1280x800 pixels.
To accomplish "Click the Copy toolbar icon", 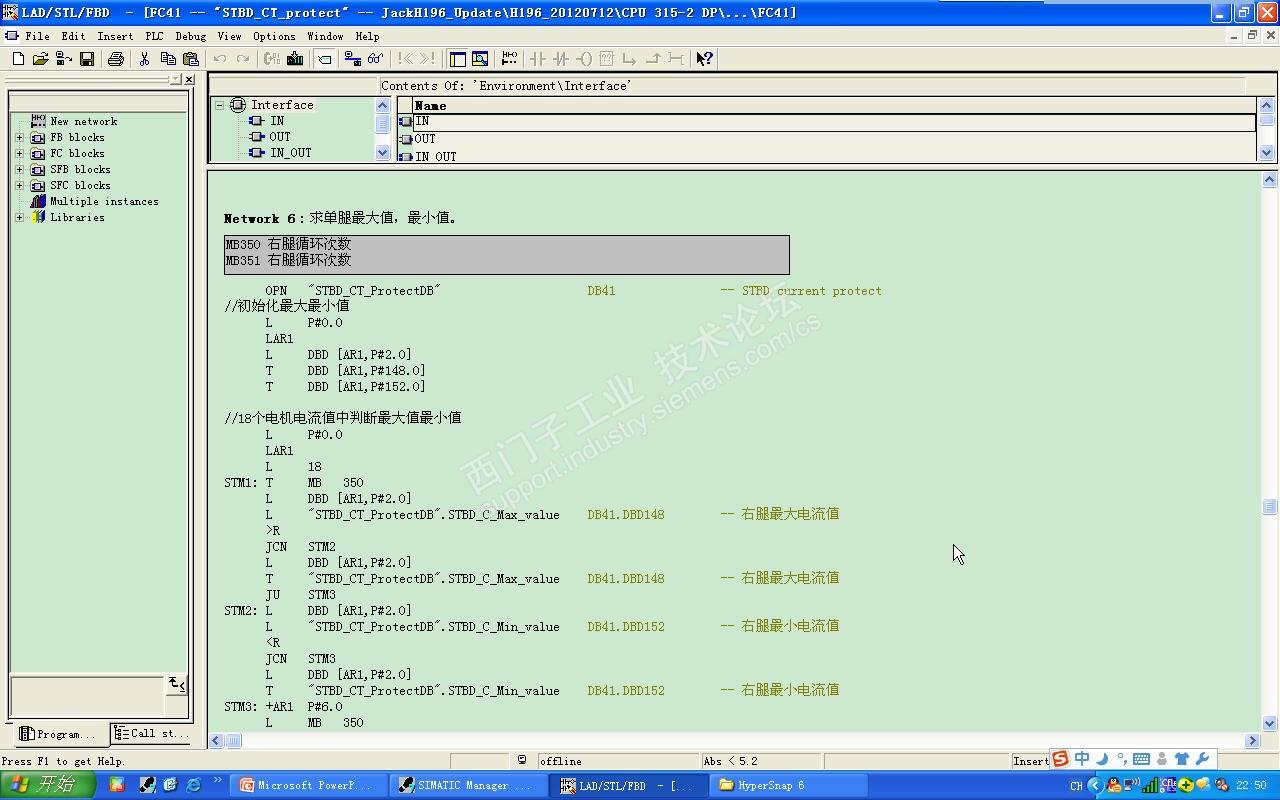I will coord(168,59).
